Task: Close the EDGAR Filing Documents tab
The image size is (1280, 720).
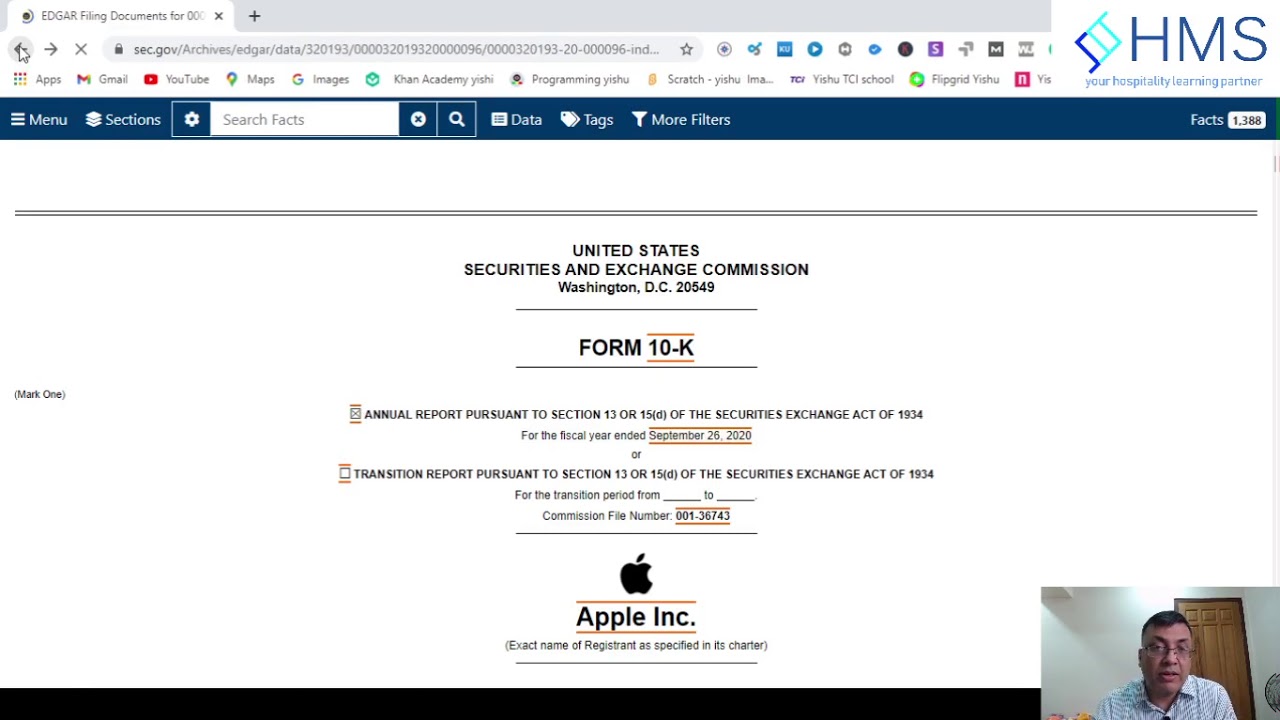Action: tap(218, 16)
